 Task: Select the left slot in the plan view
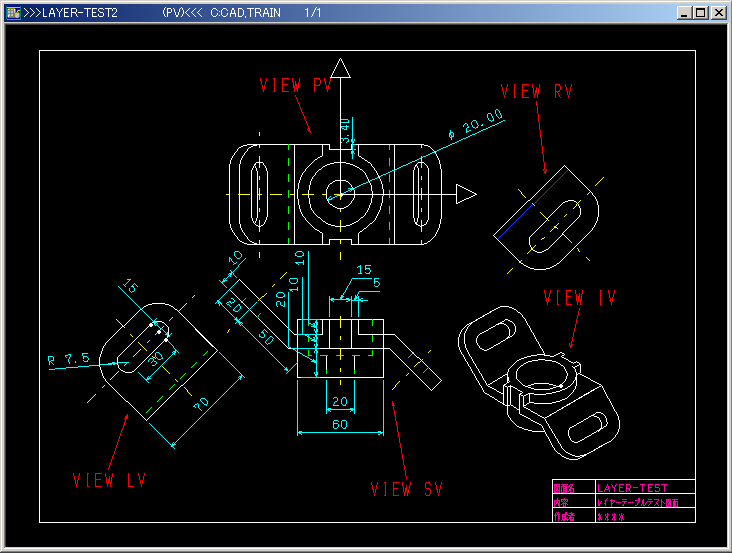tap(258, 193)
